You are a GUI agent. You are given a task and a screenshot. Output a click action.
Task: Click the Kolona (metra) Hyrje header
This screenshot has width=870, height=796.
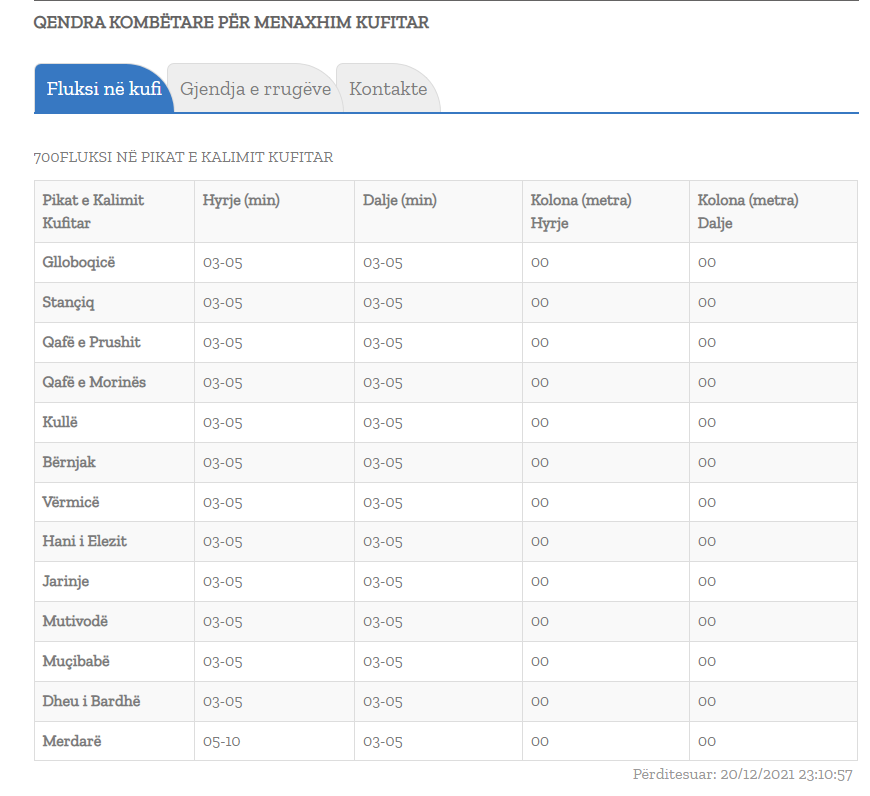605,211
